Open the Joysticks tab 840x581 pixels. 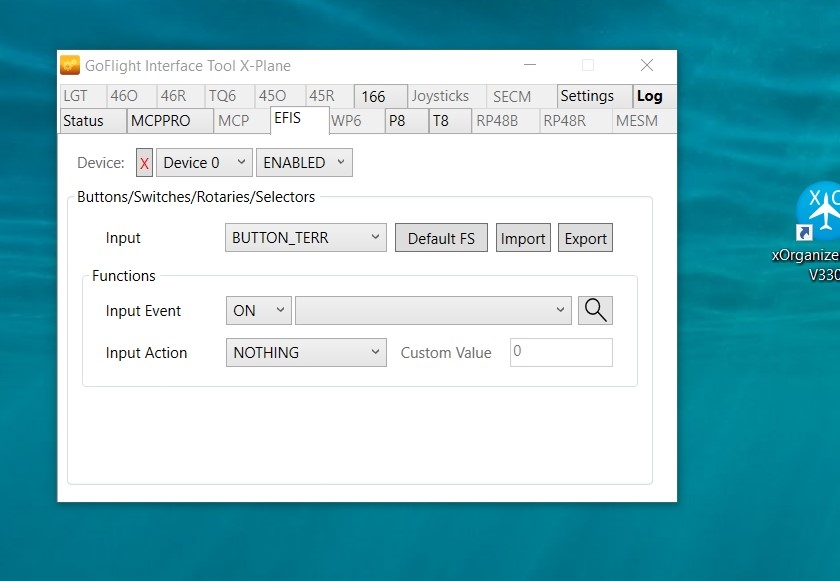[x=447, y=96]
